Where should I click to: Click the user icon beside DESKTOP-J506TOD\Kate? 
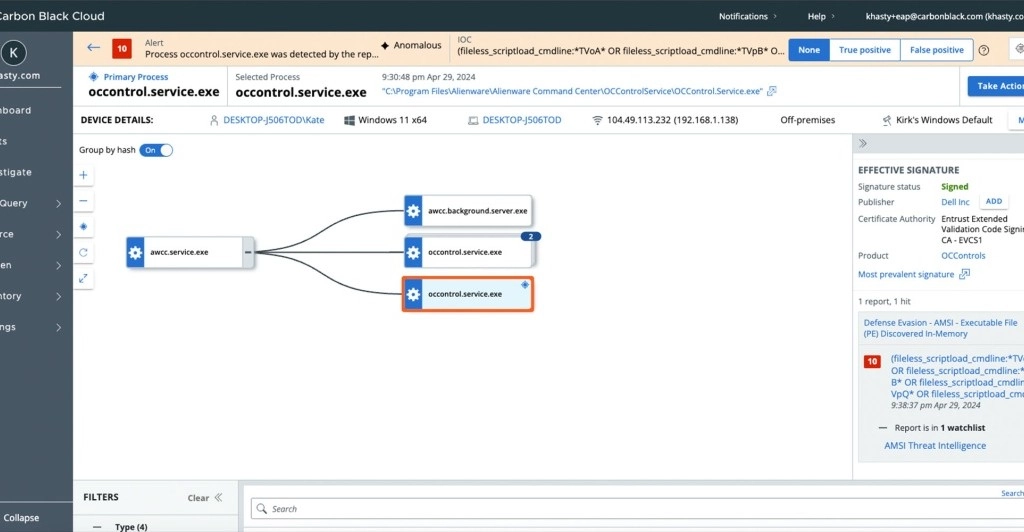[x=214, y=120]
